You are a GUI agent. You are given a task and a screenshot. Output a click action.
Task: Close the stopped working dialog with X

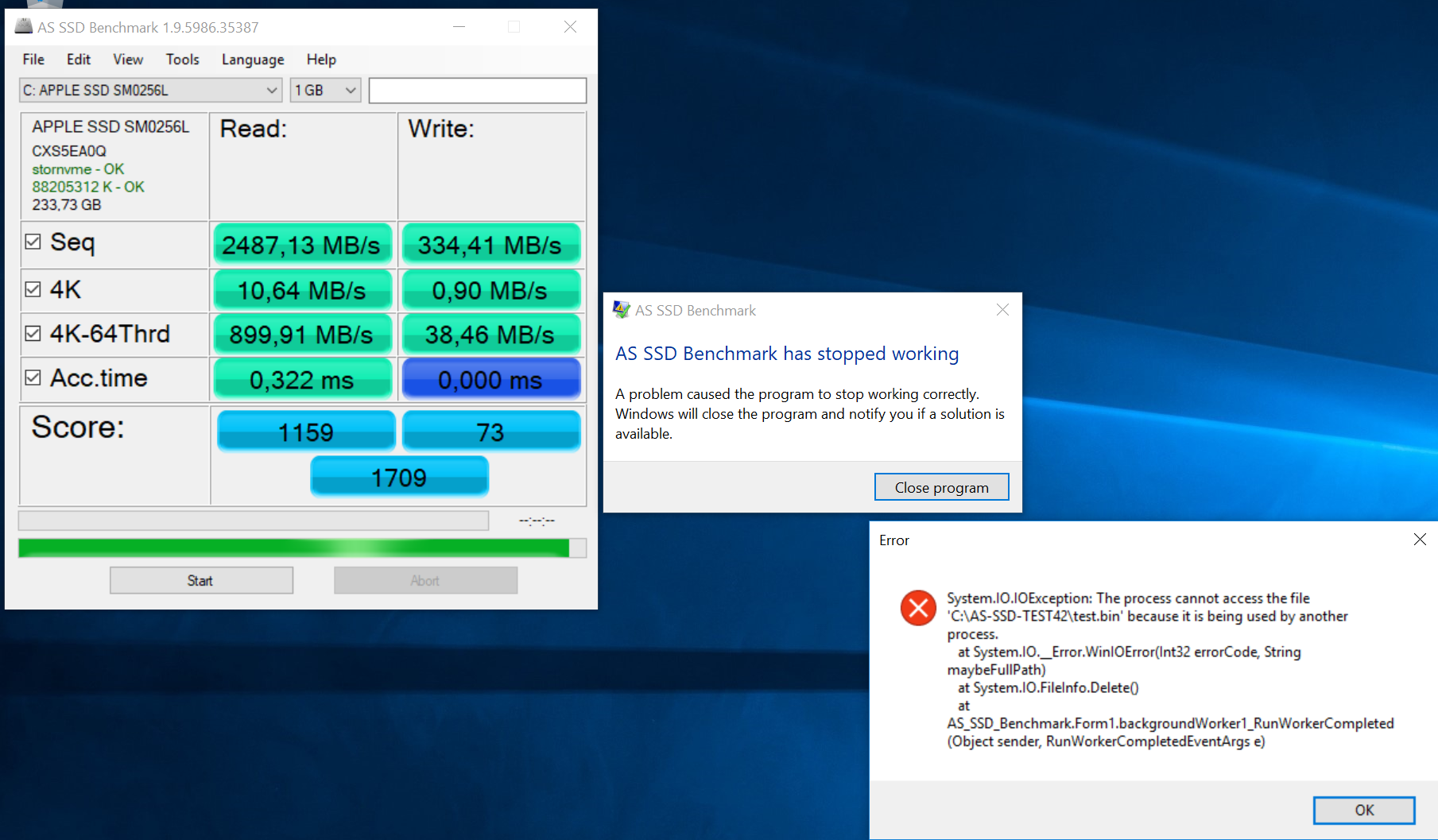coord(1002,310)
